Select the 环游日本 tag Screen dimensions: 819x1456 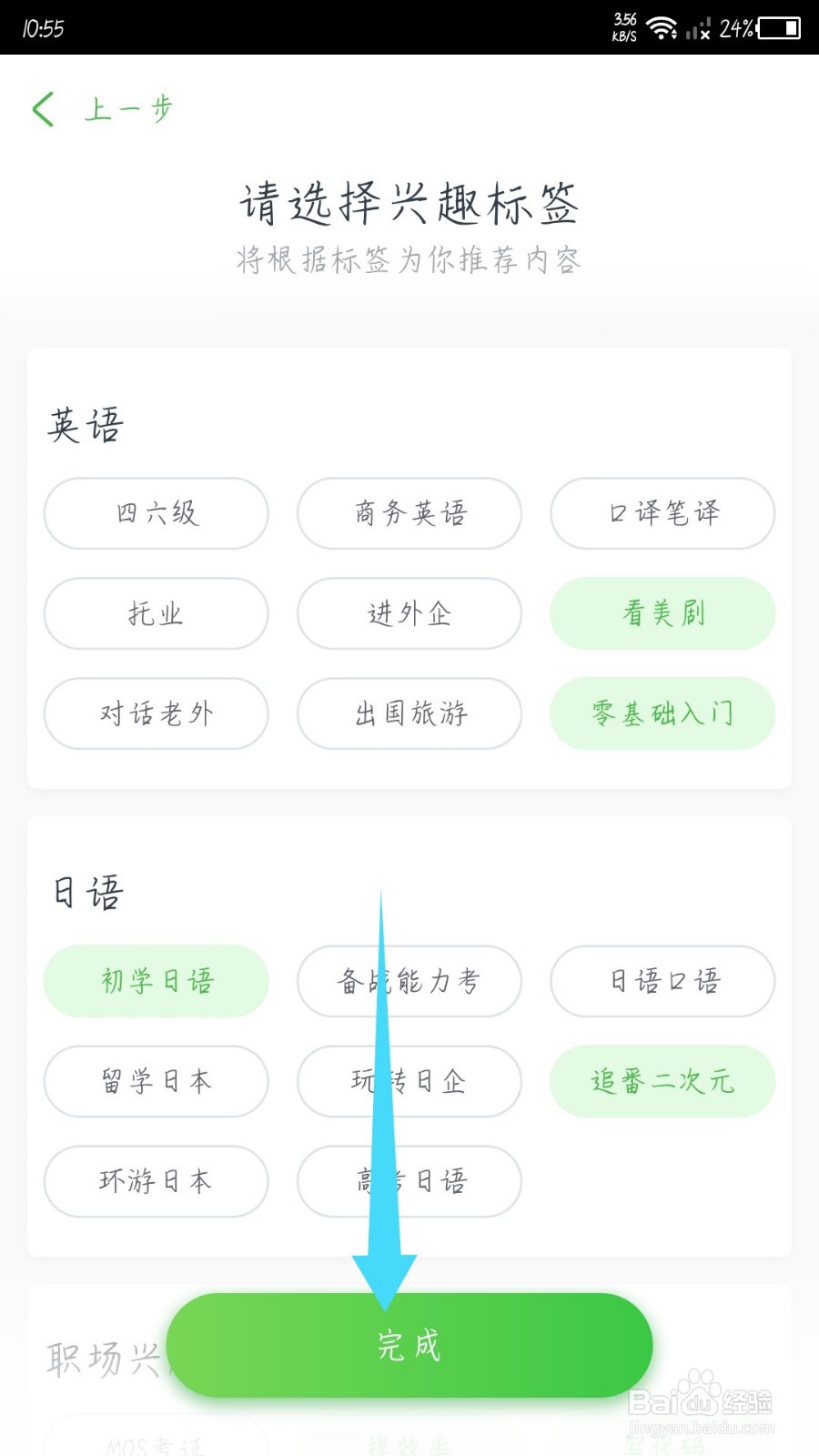157,1181
